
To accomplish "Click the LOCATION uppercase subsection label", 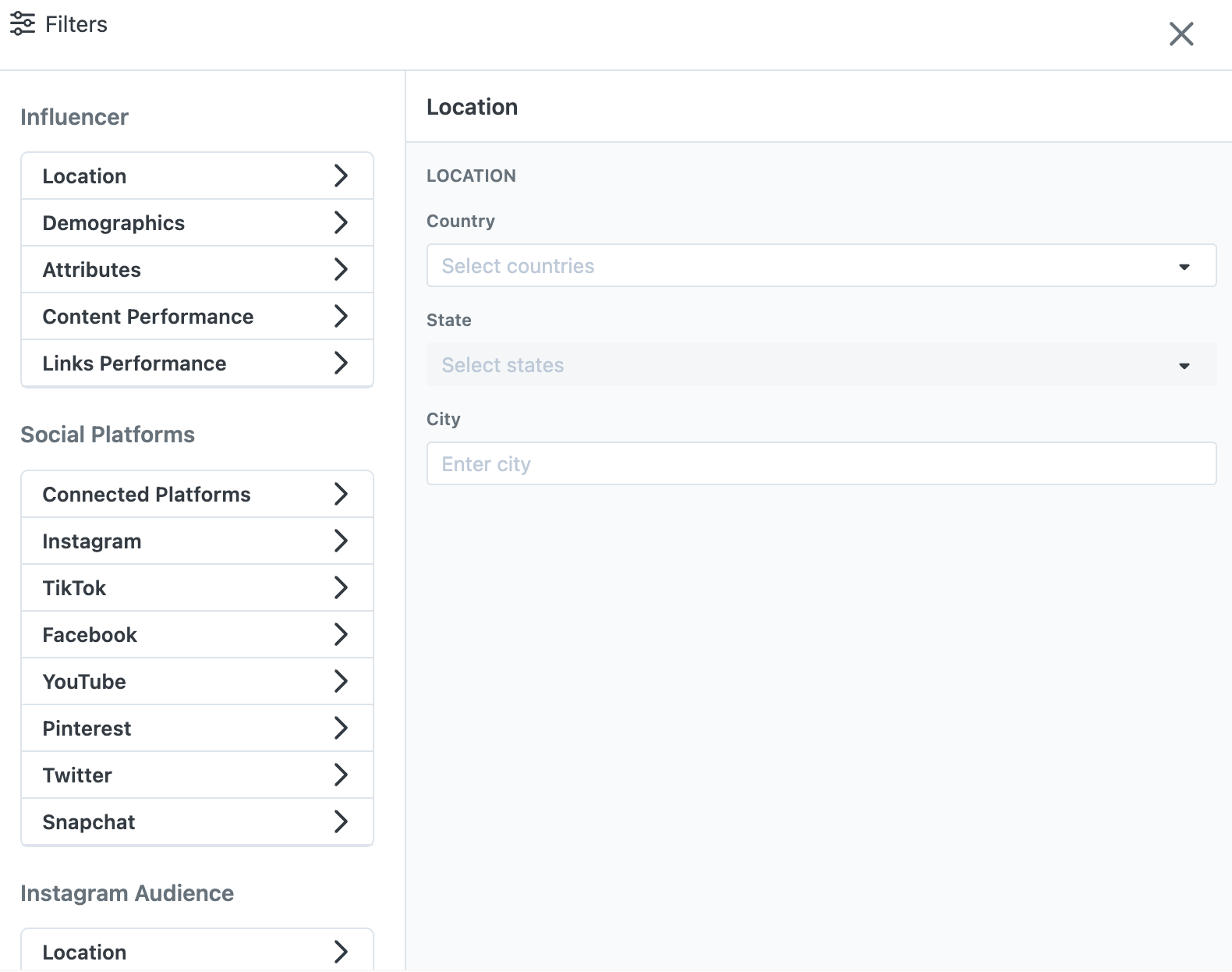I will (472, 176).
